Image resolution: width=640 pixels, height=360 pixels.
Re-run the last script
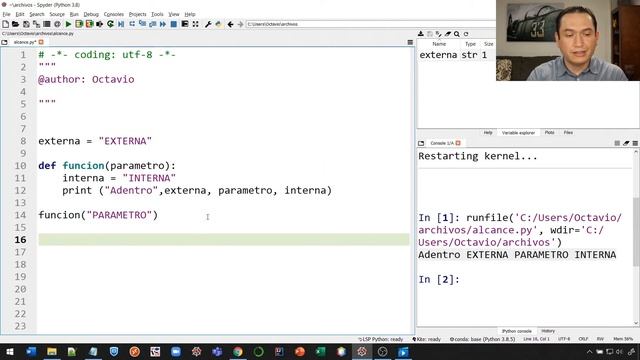click(110, 24)
